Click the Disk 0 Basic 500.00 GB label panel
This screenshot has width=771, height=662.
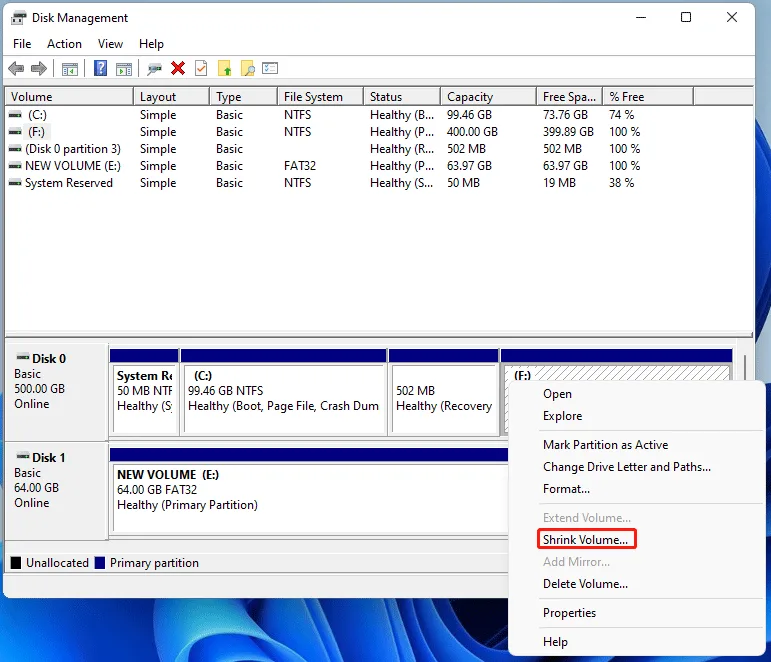57,391
